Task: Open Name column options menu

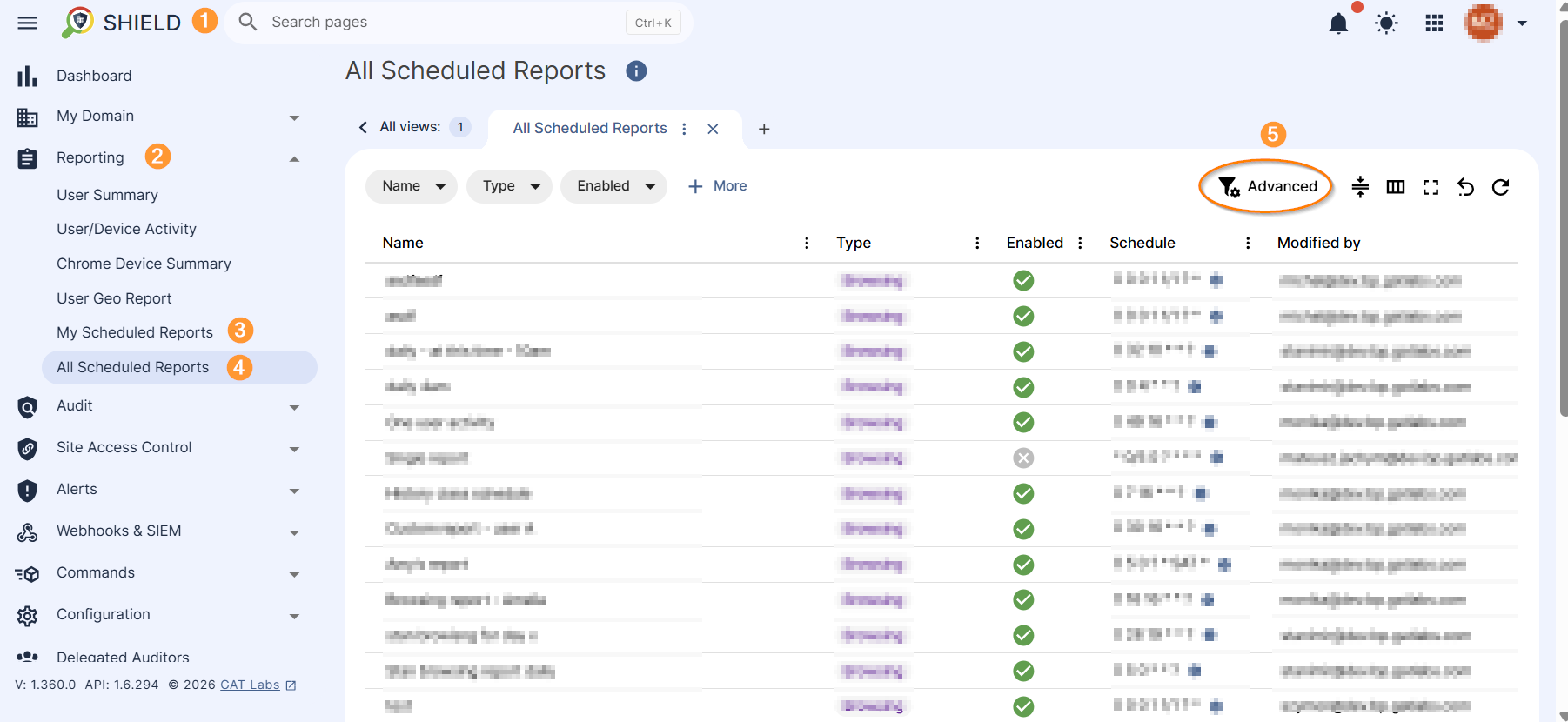Action: tap(807, 243)
